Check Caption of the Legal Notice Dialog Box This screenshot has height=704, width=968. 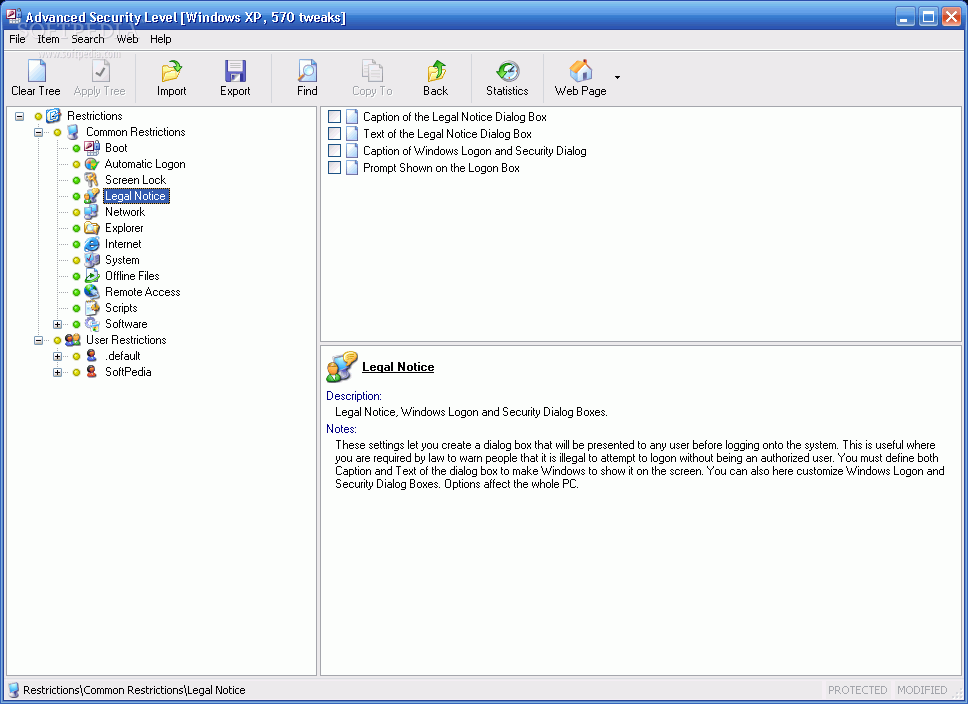coord(334,116)
